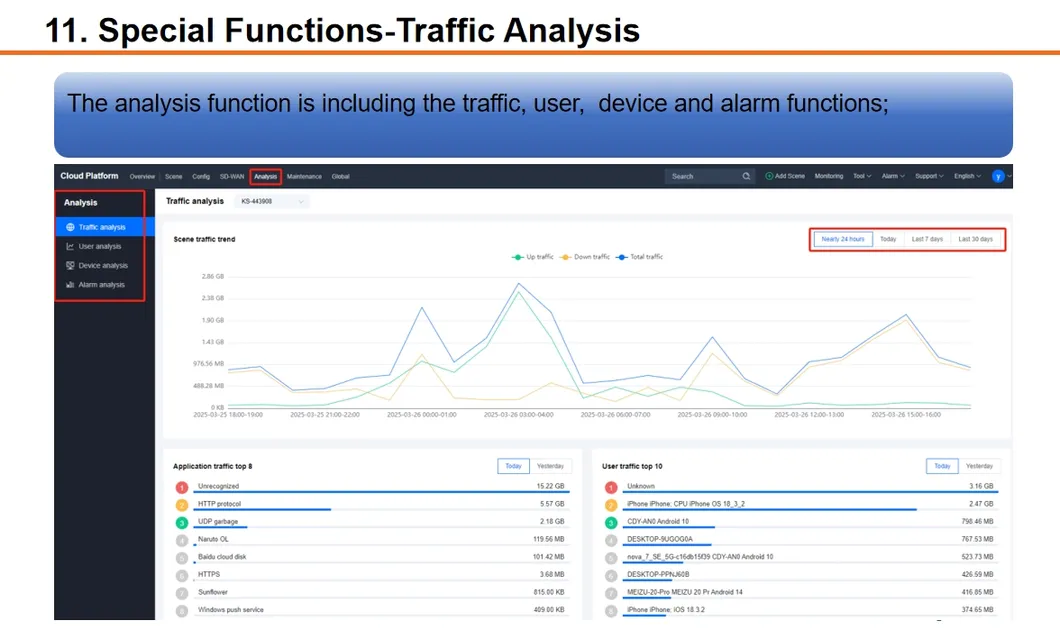
Task: Click the Add Scene plus icon
Action: coord(769,176)
